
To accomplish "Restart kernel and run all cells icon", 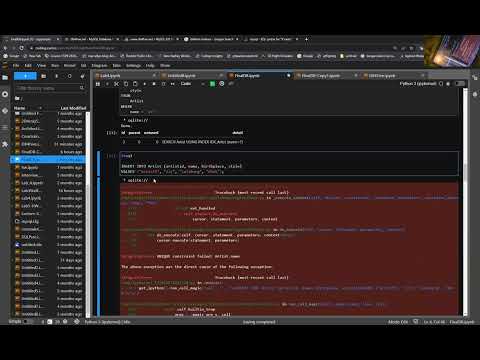I will [173, 84].
